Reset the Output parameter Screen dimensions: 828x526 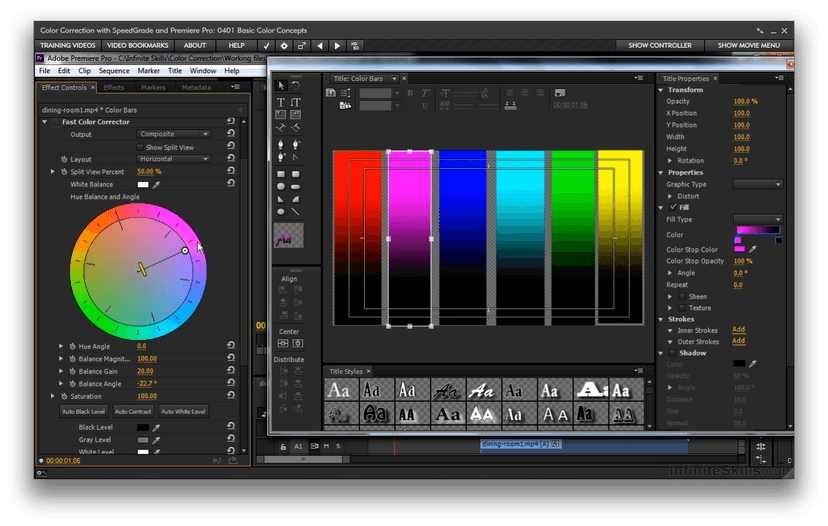pos(231,134)
